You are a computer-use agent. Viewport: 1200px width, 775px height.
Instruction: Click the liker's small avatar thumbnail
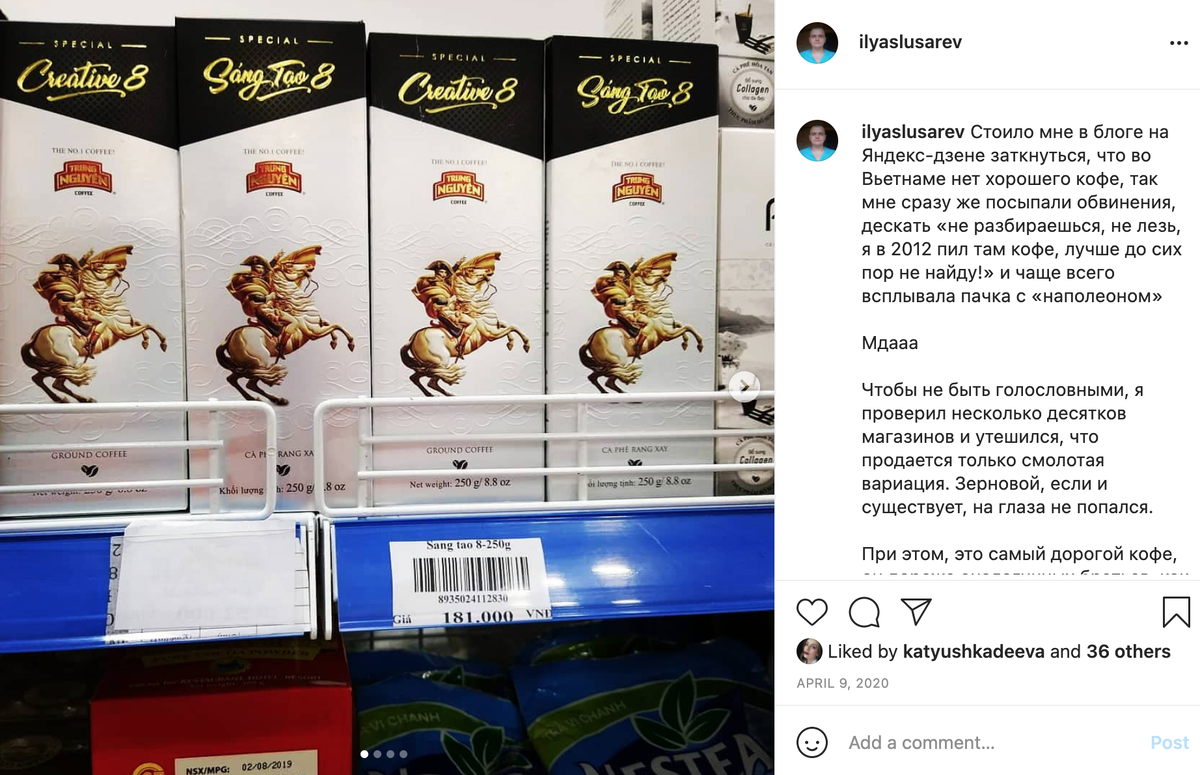809,651
